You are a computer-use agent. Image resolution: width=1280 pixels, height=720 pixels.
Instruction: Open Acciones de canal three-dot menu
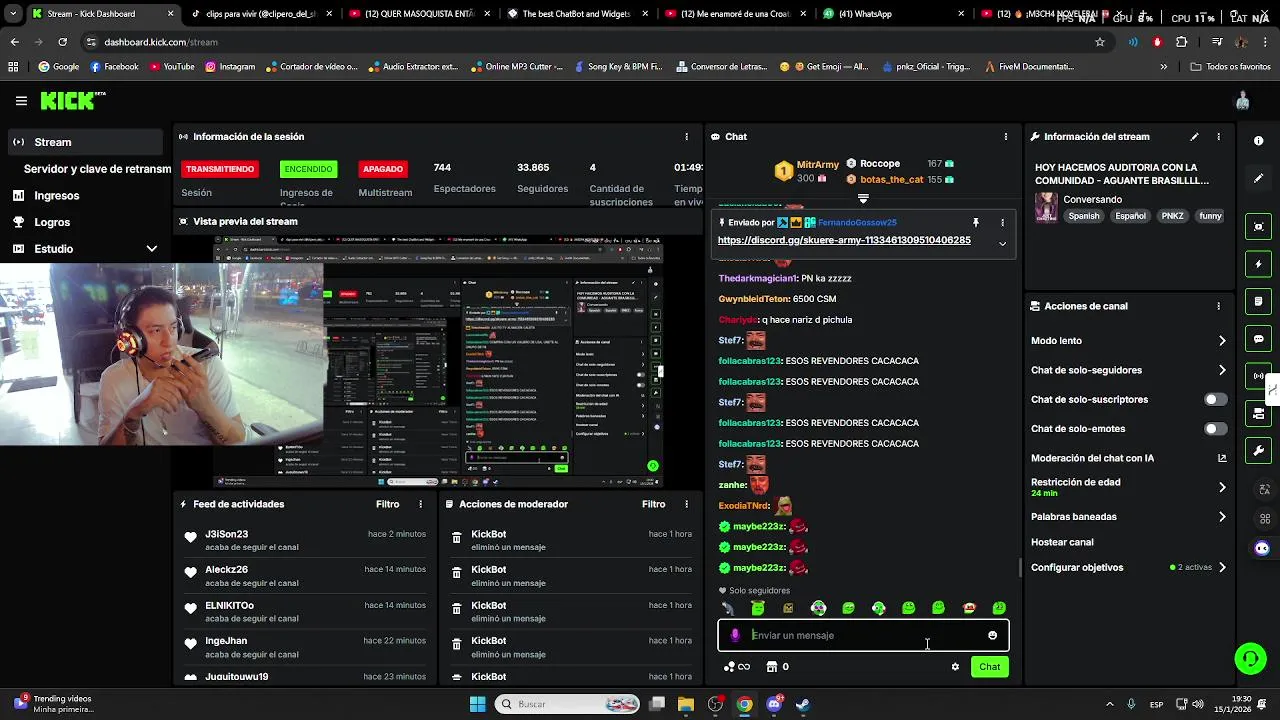1218,306
